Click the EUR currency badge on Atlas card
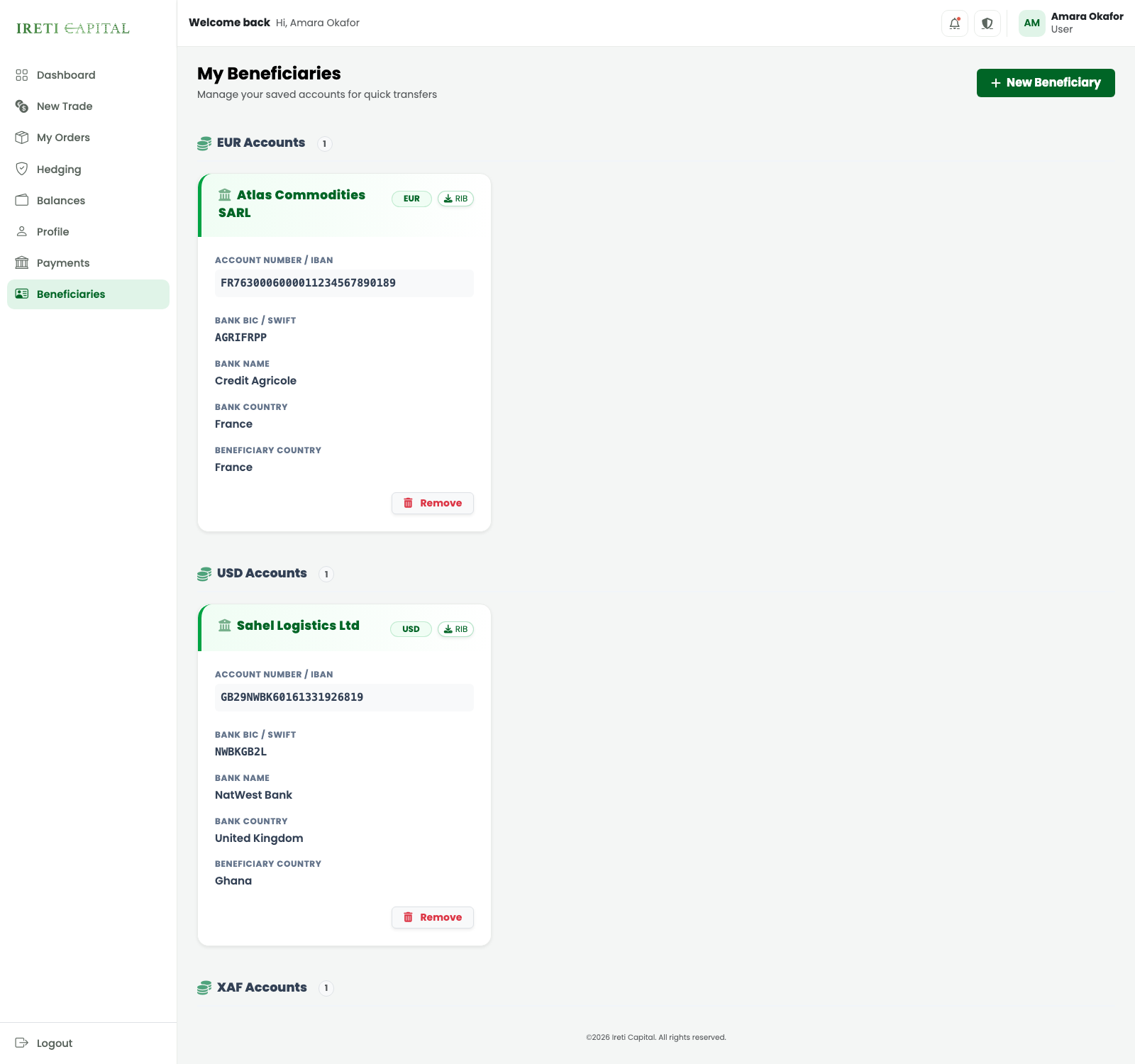This screenshot has height=1064, width=1135. pos(411,199)
